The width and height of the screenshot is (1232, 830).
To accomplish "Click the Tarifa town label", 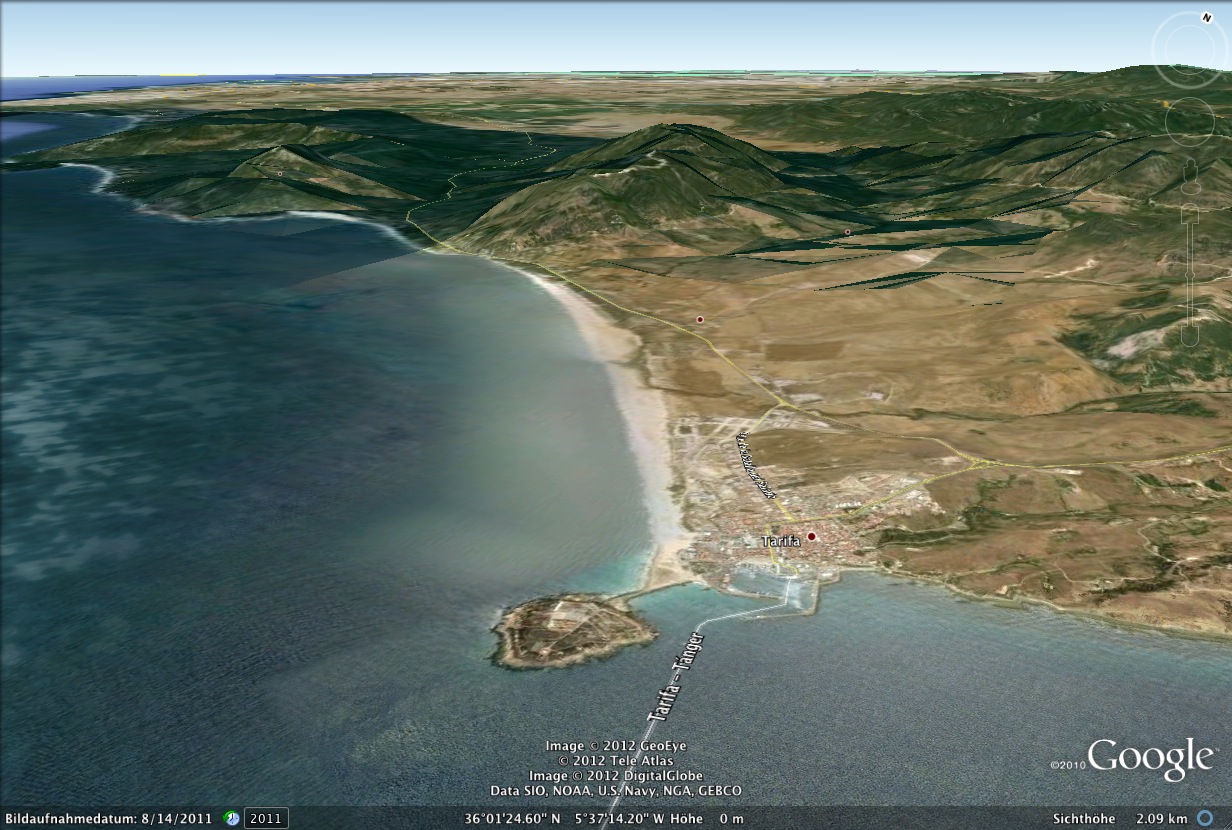I will 781,541.
